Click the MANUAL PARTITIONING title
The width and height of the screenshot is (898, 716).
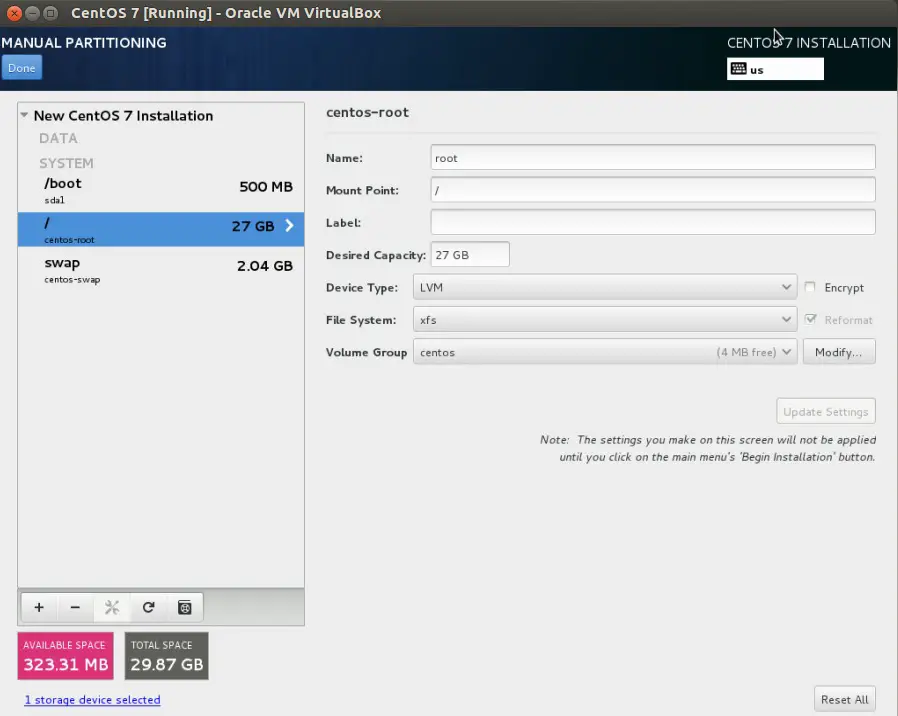tap(84, 43)
